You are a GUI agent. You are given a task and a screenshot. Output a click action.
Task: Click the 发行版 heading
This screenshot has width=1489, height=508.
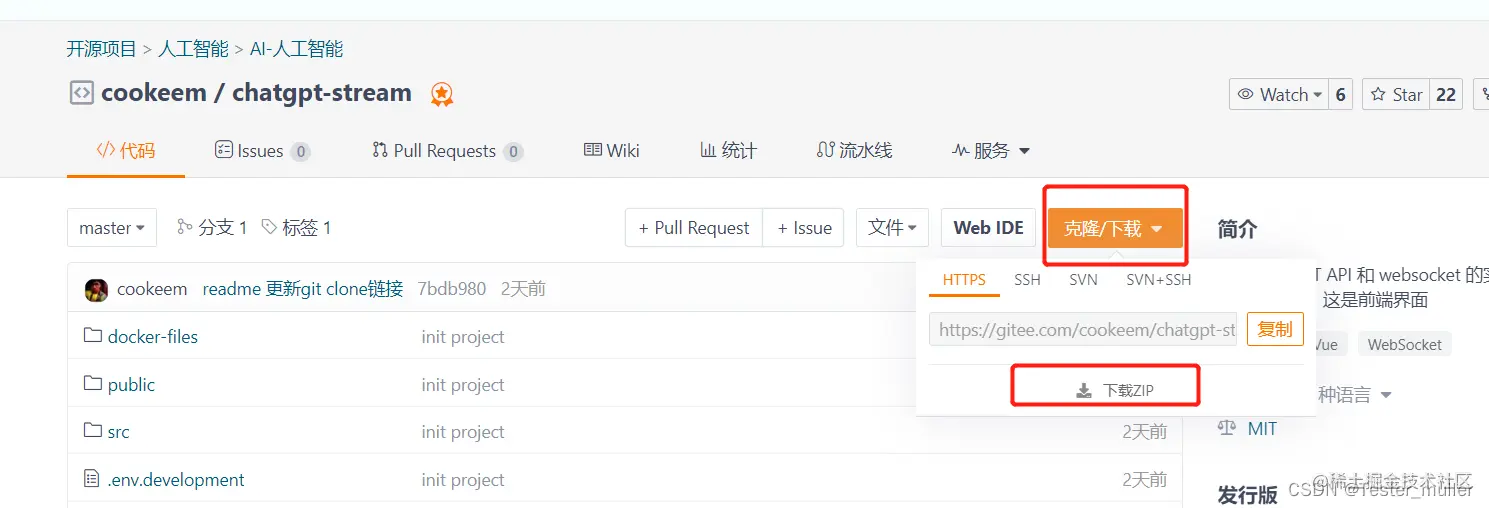click(1247, 494)
